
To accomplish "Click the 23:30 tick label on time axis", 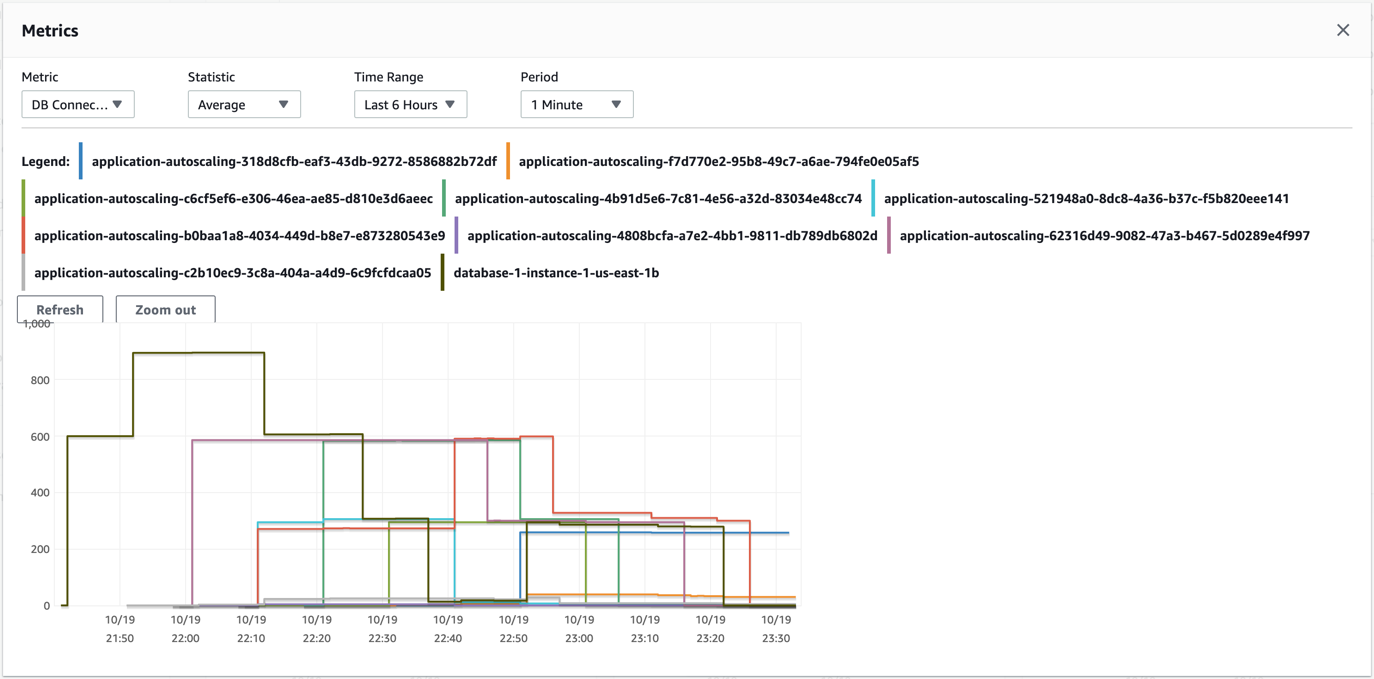I will tap(776, 638).
